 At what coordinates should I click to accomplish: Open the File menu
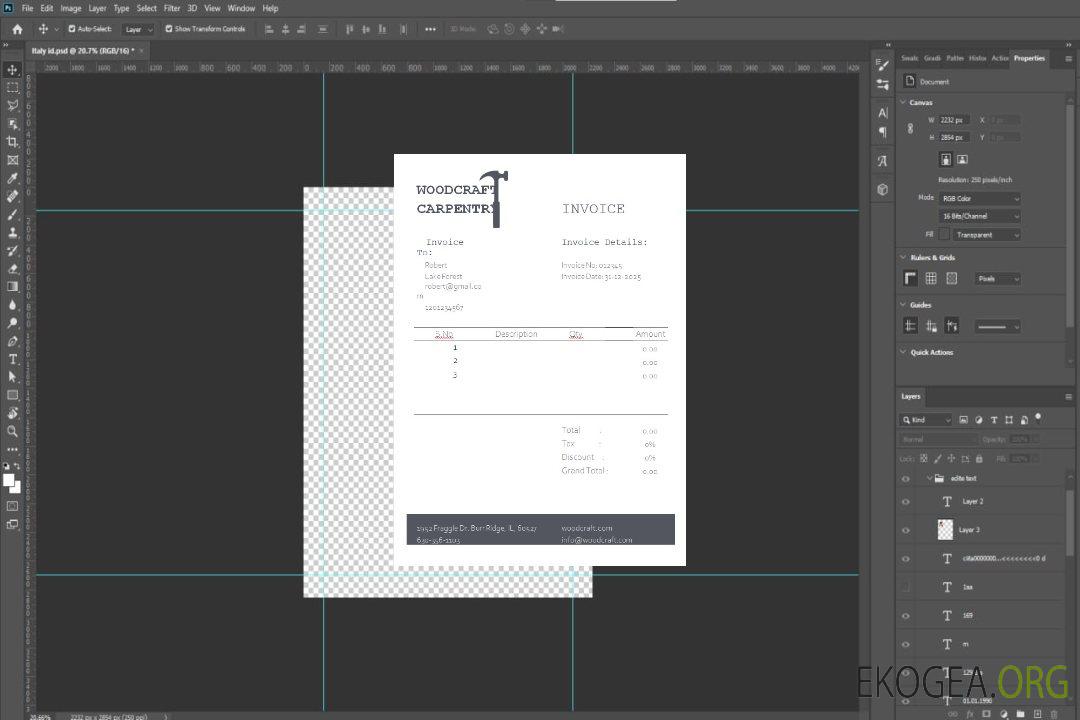coord(28,8)
